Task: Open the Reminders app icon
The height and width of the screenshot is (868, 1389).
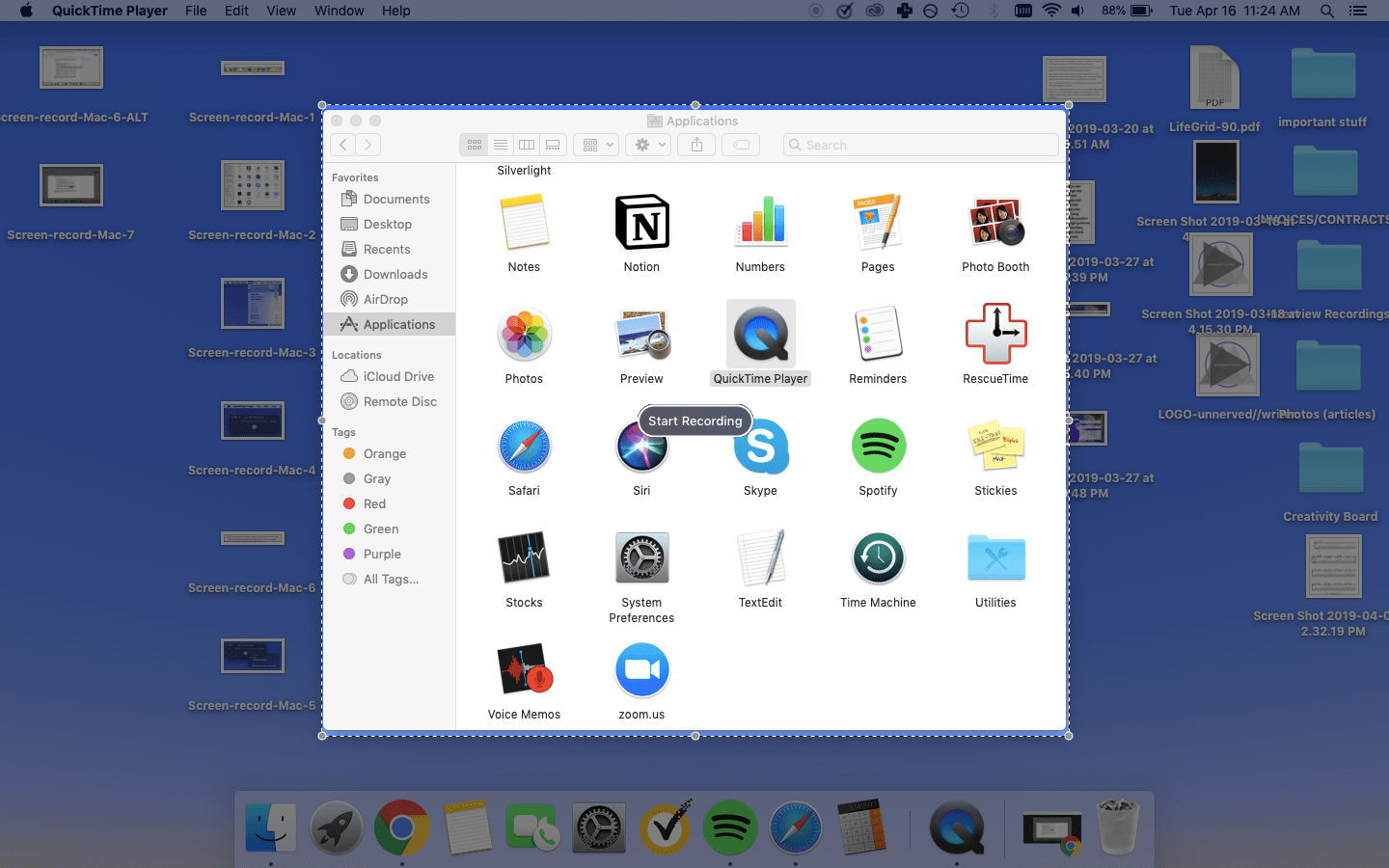Action: (x=878, y=335)
